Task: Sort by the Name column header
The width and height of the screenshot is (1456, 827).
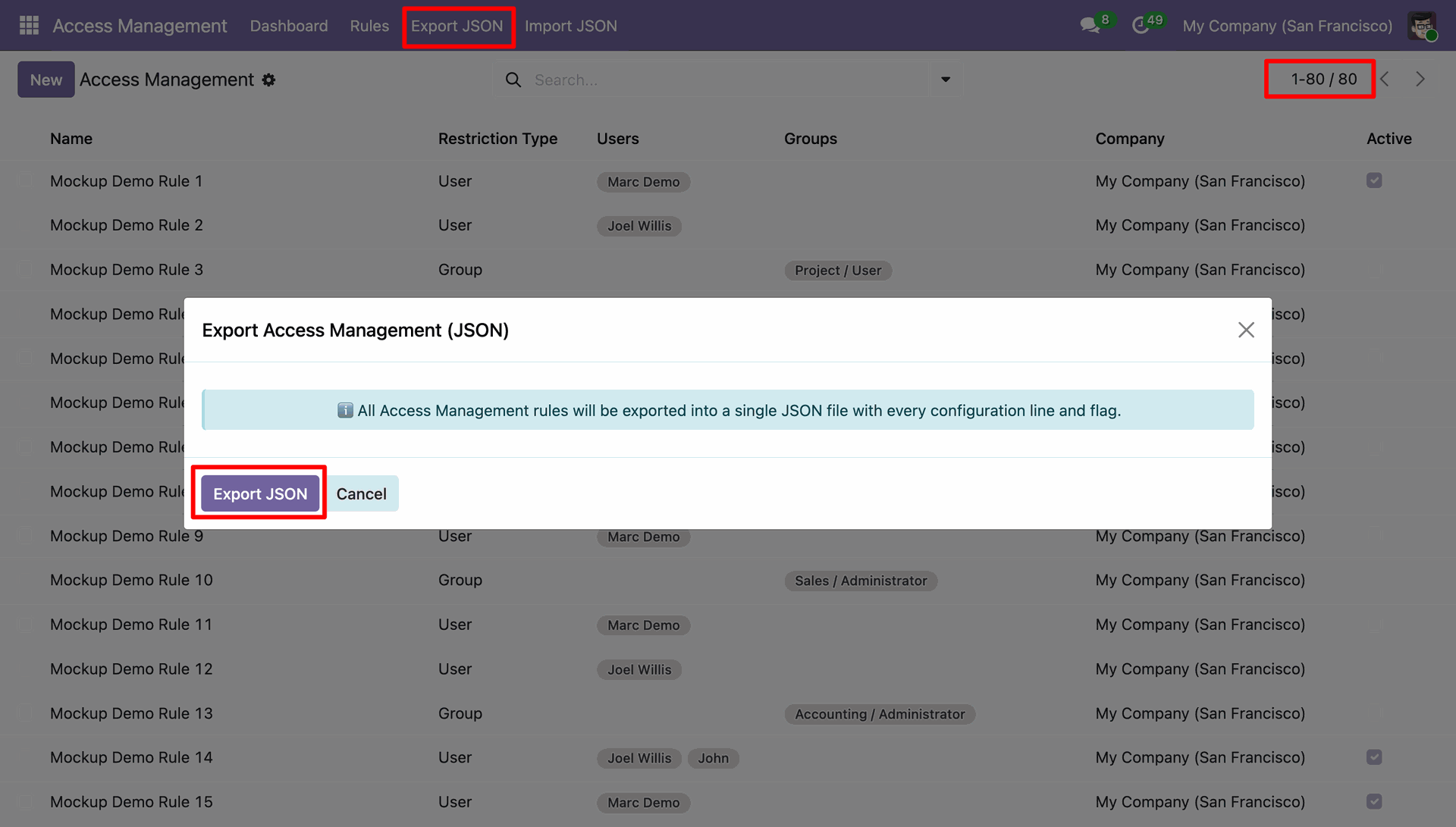Action: [71, 139]
